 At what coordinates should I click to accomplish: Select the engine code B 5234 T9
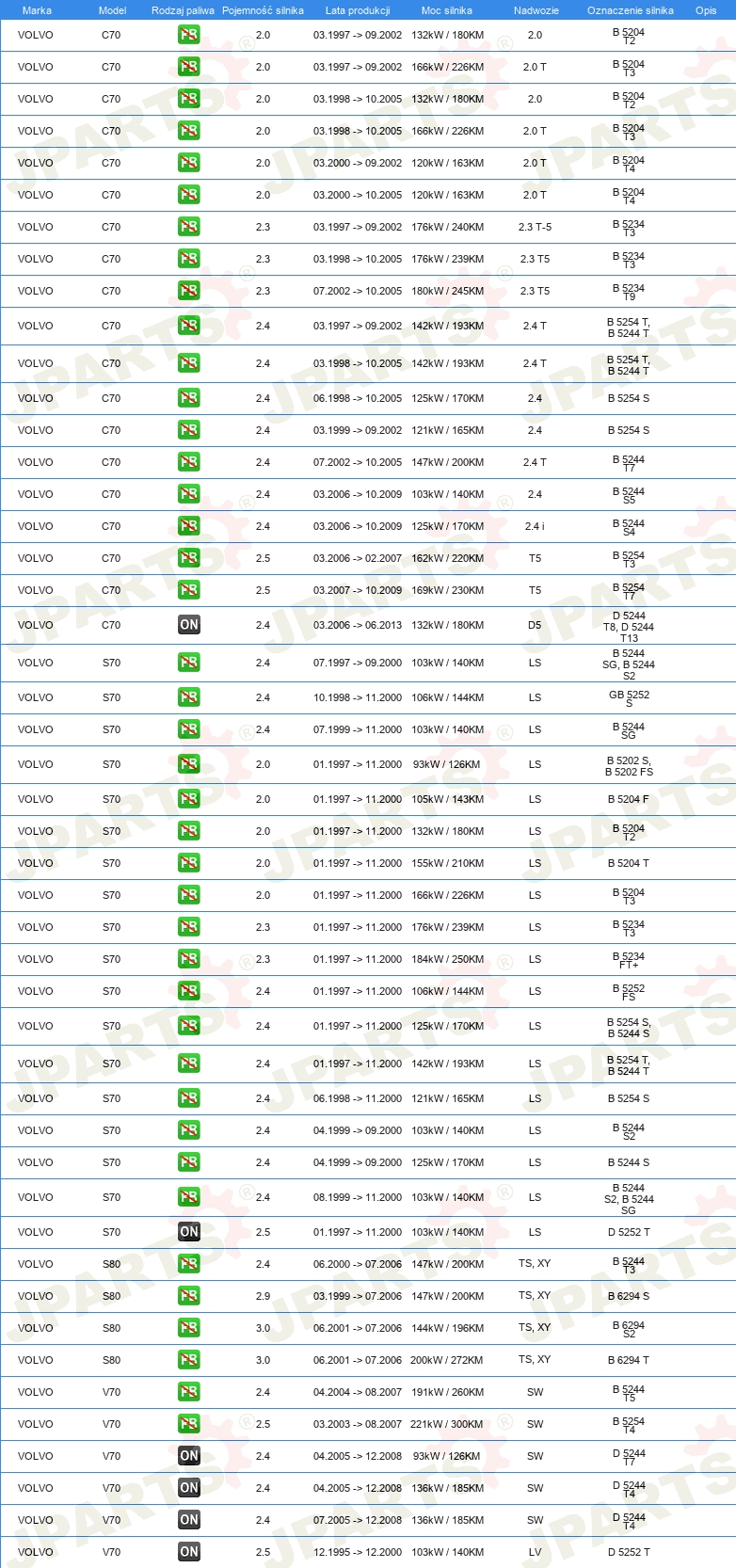(x=629, y=292)
